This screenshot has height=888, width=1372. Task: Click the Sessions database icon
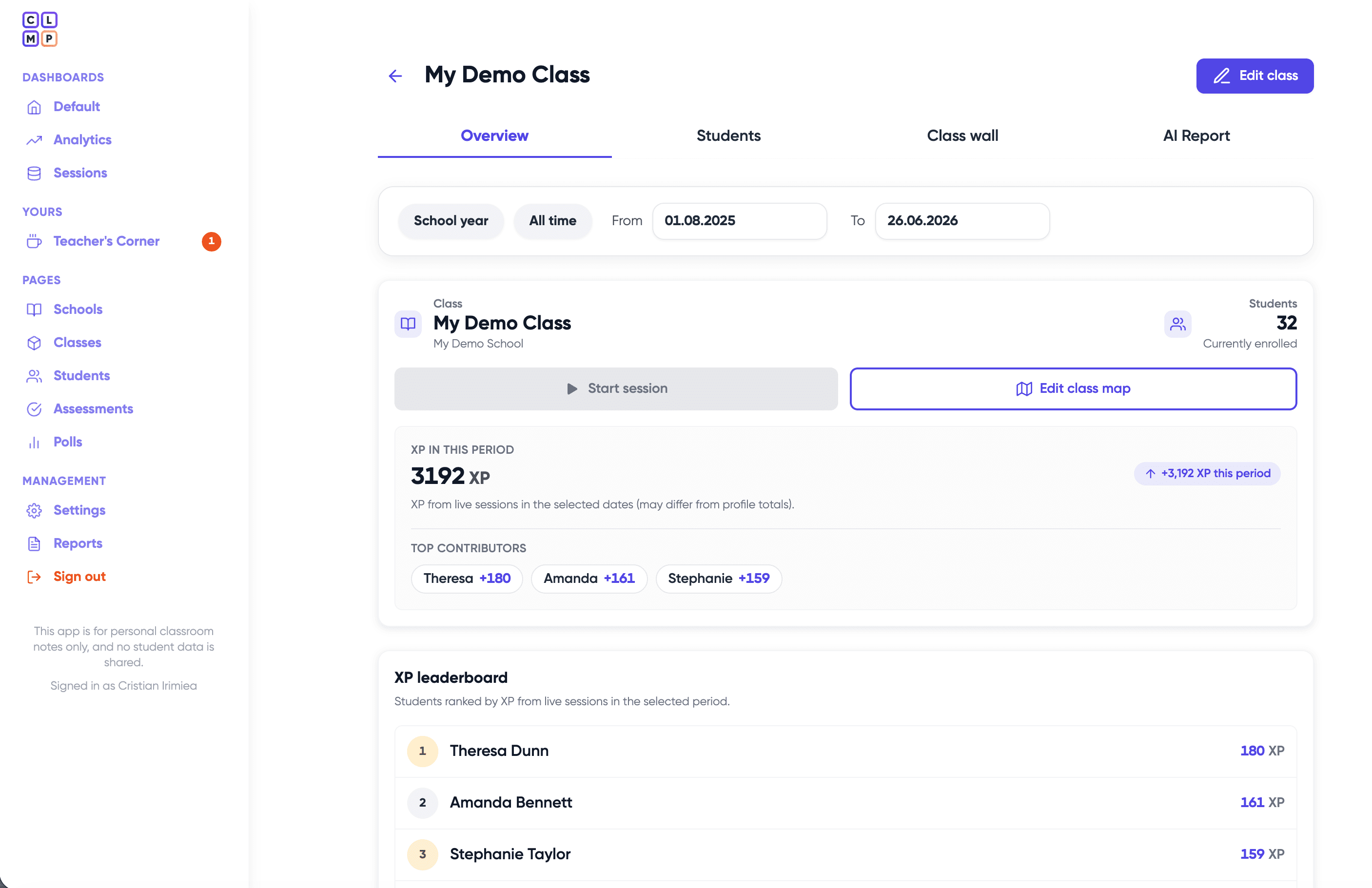click(34, 174)
